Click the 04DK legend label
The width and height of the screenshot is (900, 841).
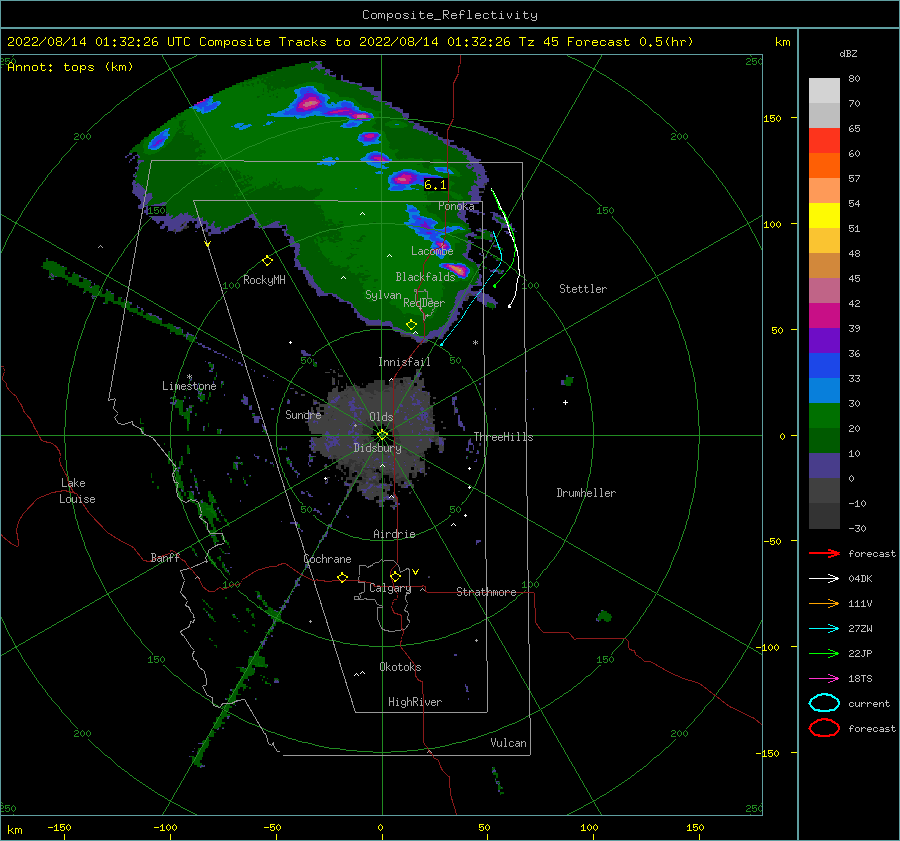[x=860, y=579]
